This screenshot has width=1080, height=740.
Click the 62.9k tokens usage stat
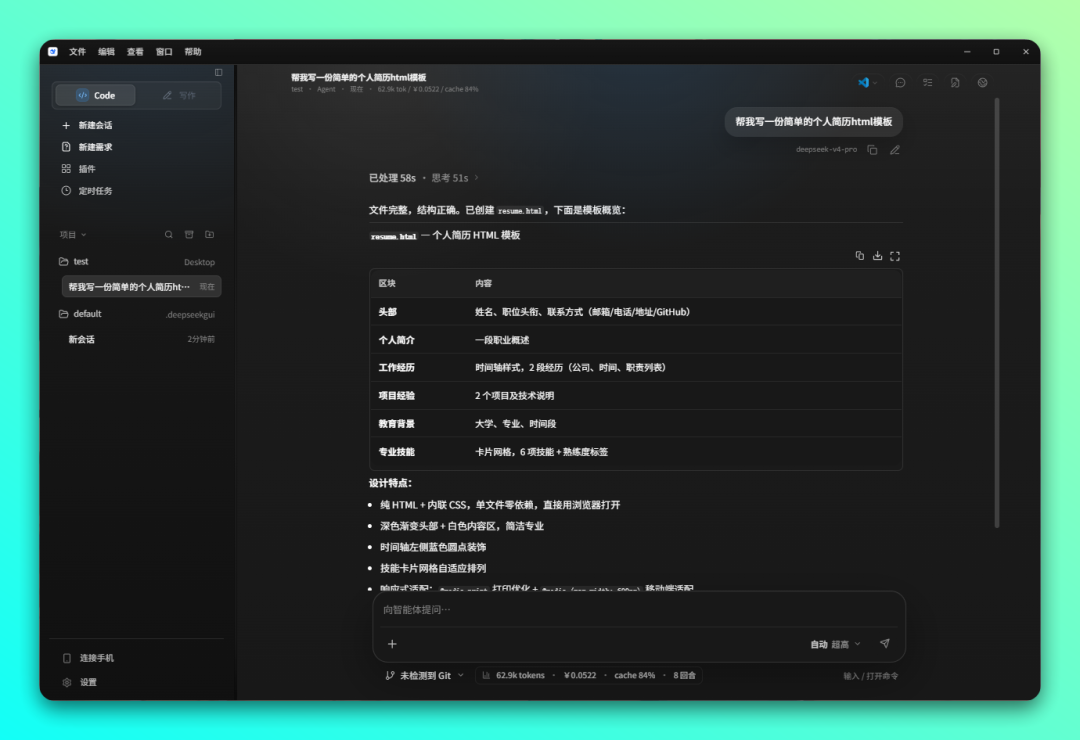click(514, 676)
